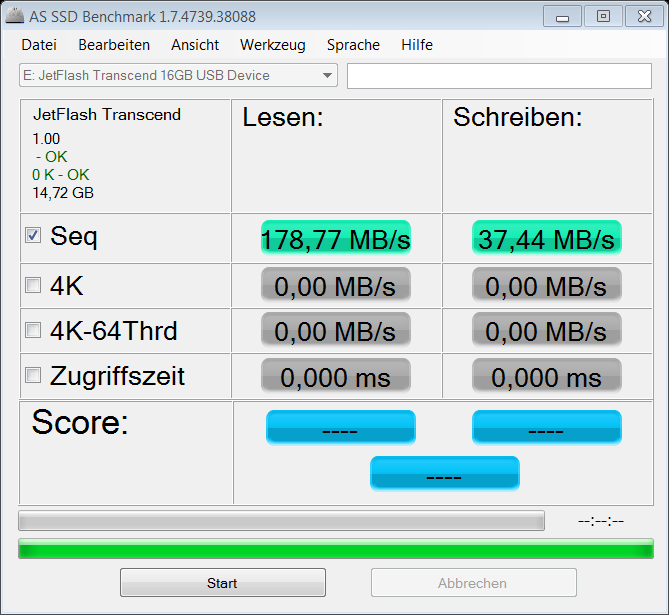This screenshot has height=615, width=669.
Task: Open the Hilfe menu
Action: 417,45
